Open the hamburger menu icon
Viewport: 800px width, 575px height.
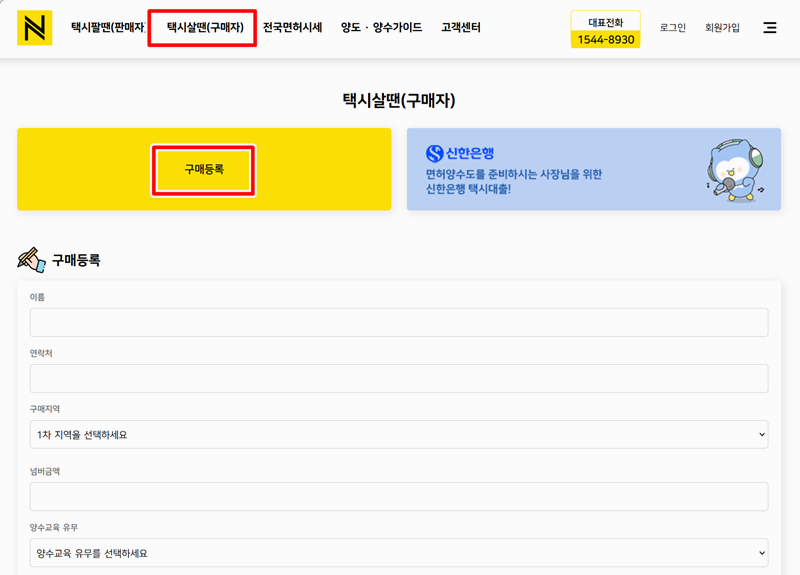pos(769,28)
